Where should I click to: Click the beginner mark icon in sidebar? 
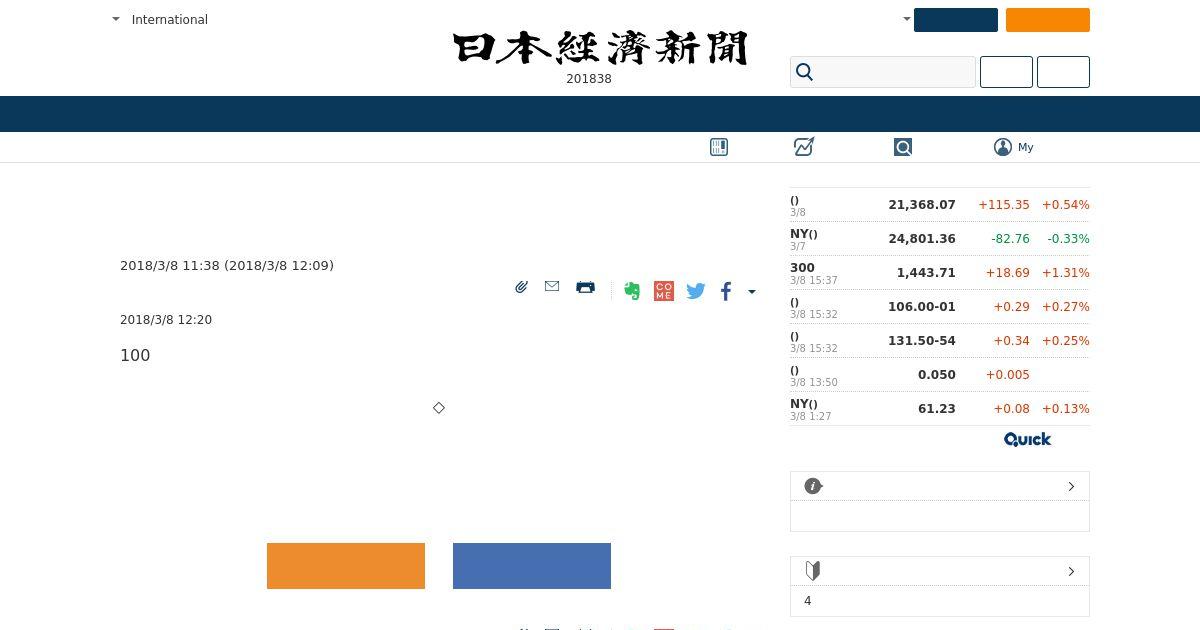pyautogui.click(x=813, y=571)
